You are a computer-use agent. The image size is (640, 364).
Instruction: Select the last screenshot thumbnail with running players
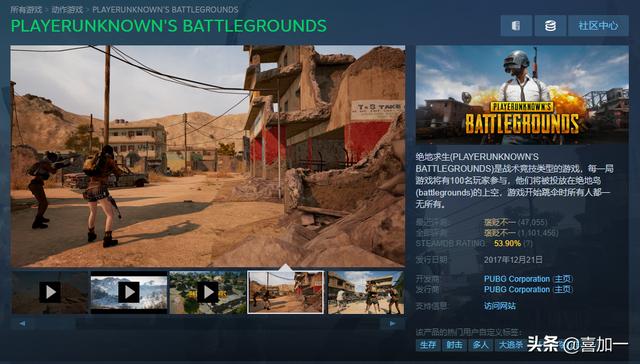click(x=365, y=292)
